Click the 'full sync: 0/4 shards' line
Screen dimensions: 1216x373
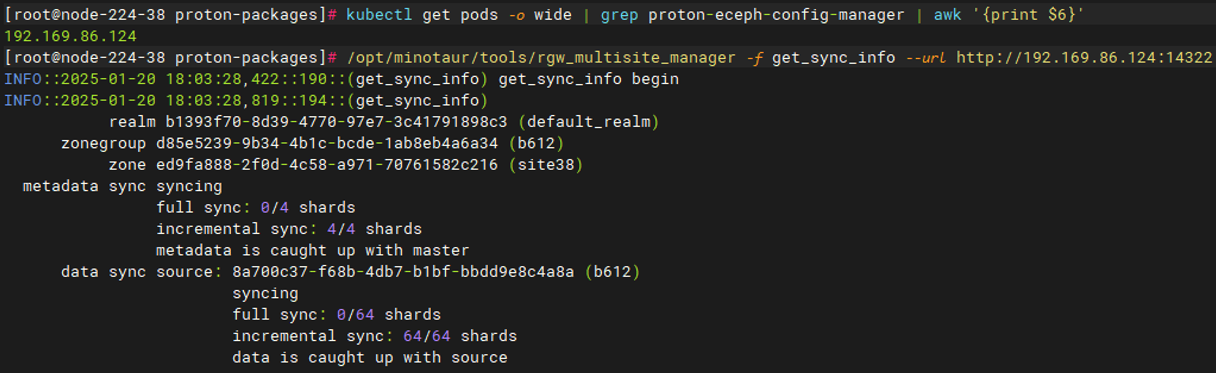point(256,207)
